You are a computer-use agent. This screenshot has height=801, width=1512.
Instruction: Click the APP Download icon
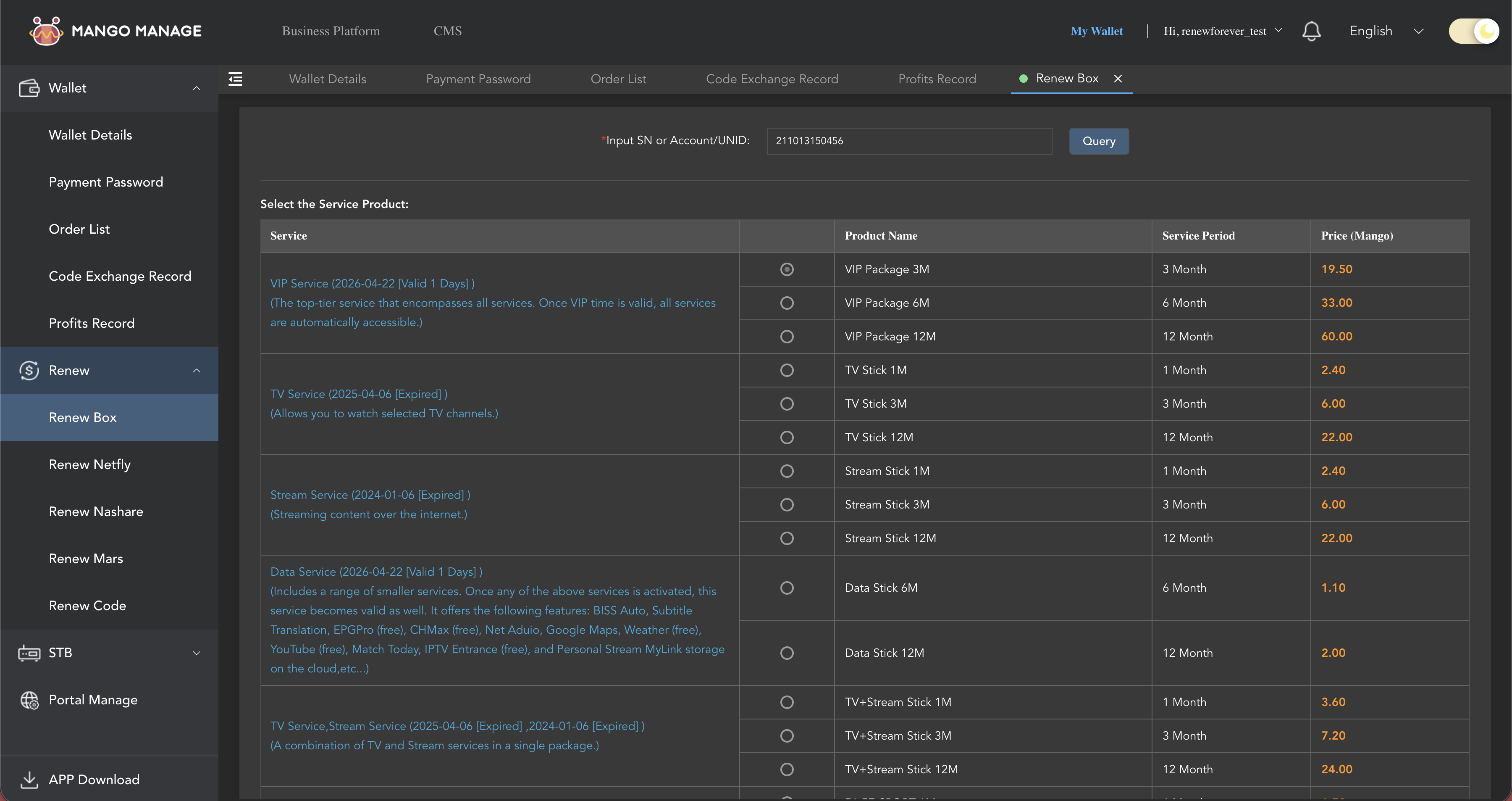click(29, 779)
